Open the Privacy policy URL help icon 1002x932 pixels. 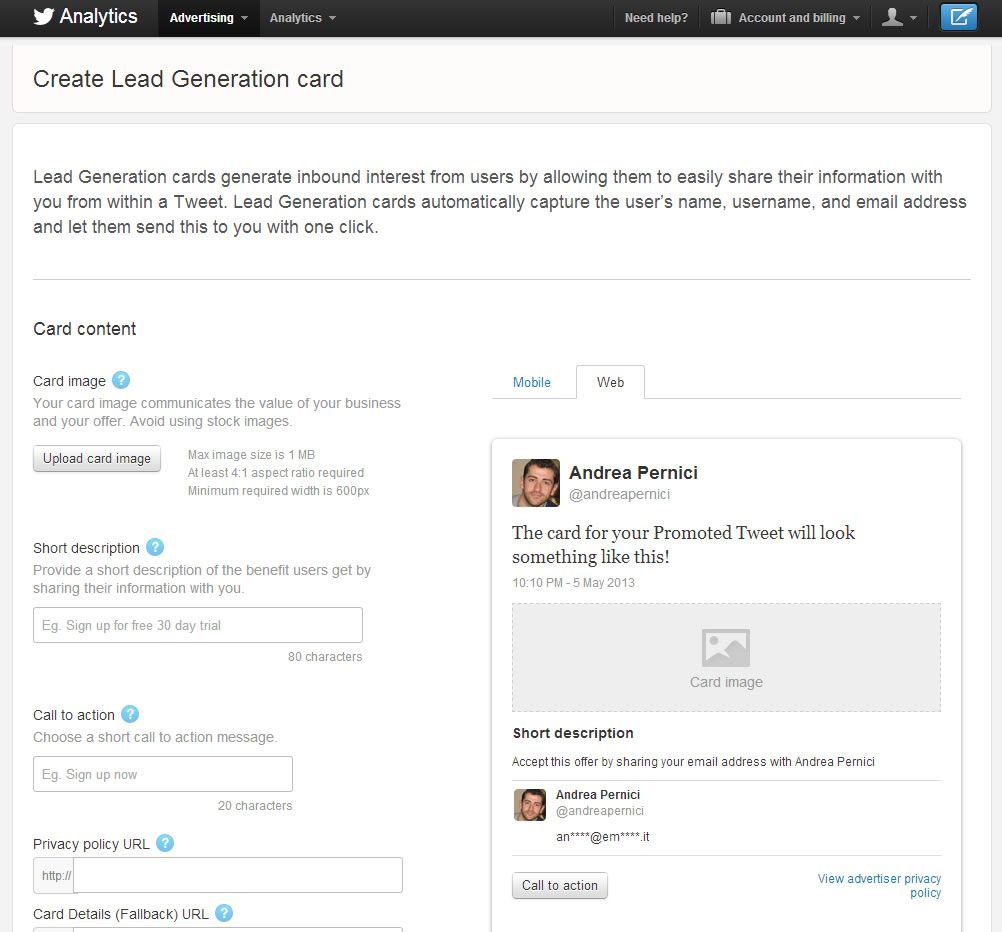pyautogui.click(x=166, y=843)
